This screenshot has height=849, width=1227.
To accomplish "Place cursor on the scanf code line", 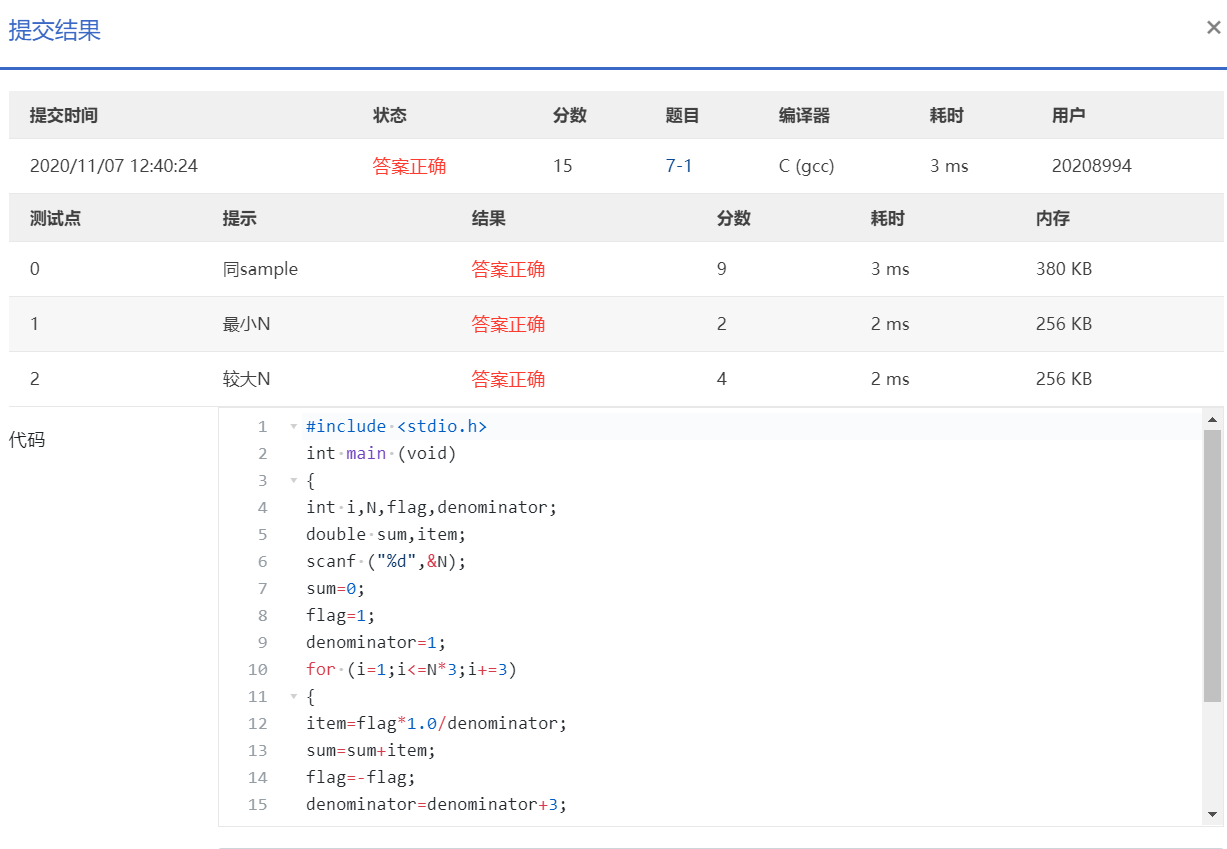I will coord(386,562).
